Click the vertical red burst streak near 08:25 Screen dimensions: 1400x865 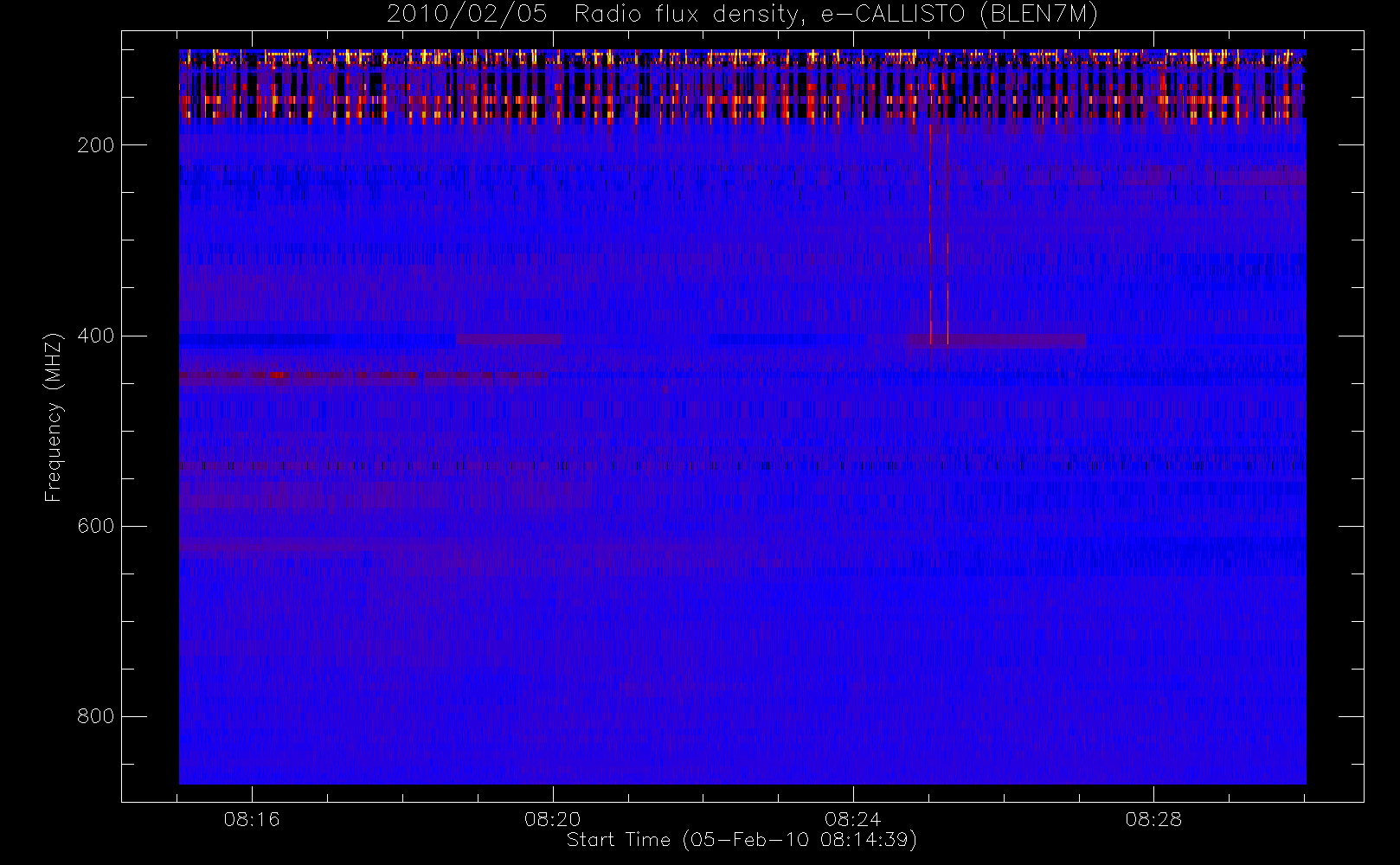(x=930, y=235)
